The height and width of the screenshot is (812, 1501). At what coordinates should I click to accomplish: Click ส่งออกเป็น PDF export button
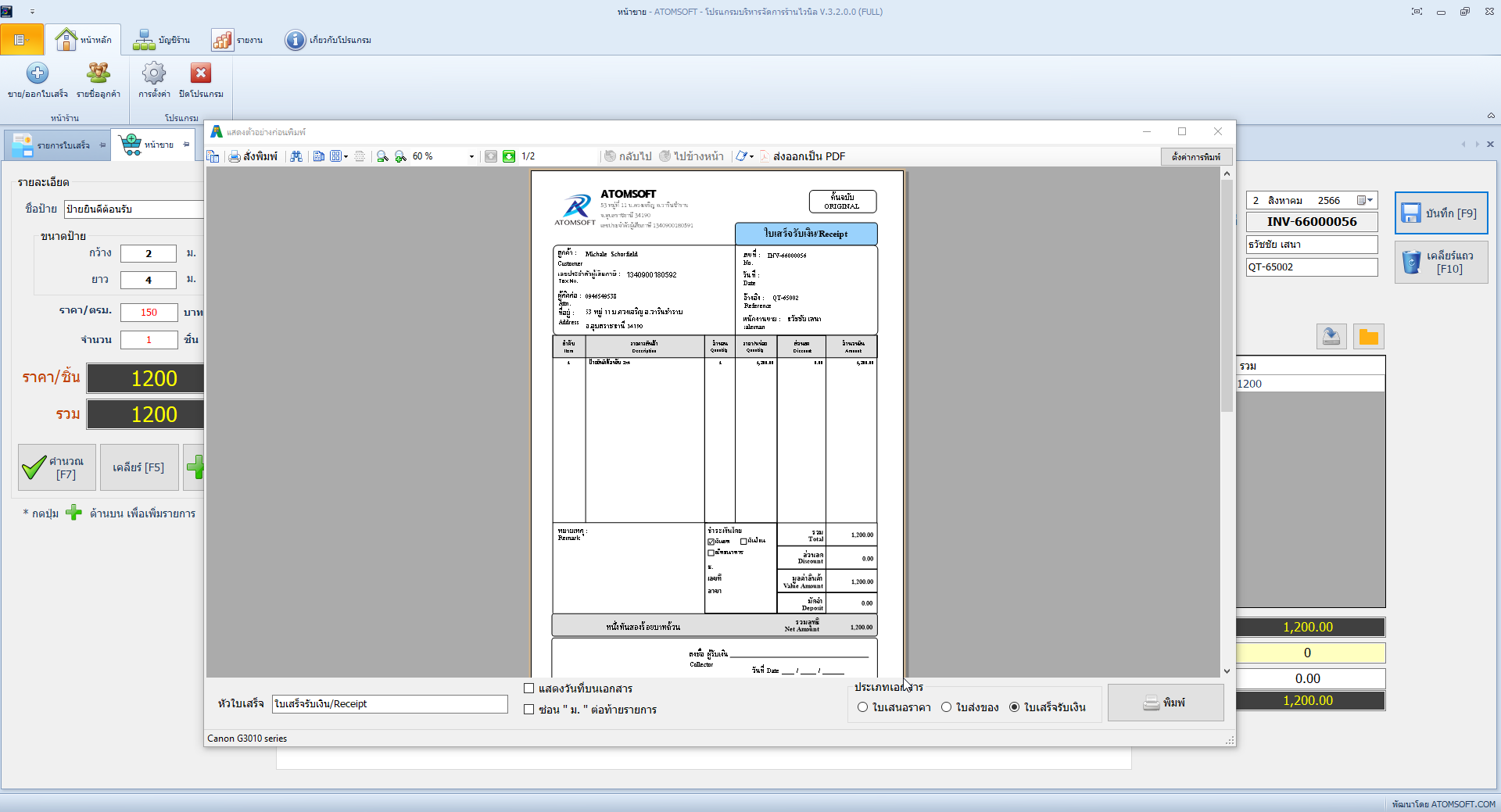[803, 156]
